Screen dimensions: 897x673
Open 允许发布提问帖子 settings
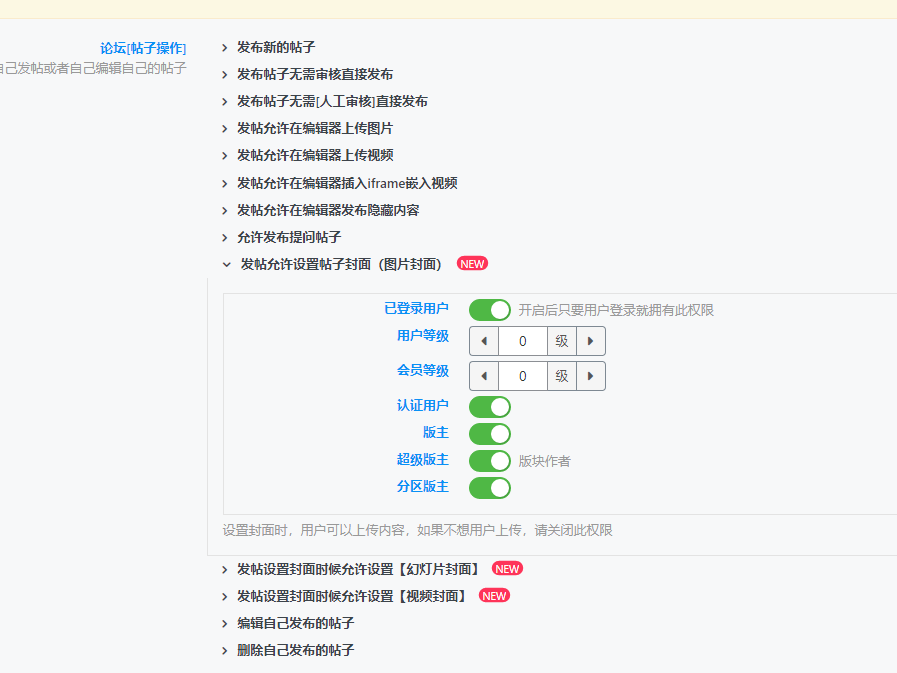tap(288, 237)
